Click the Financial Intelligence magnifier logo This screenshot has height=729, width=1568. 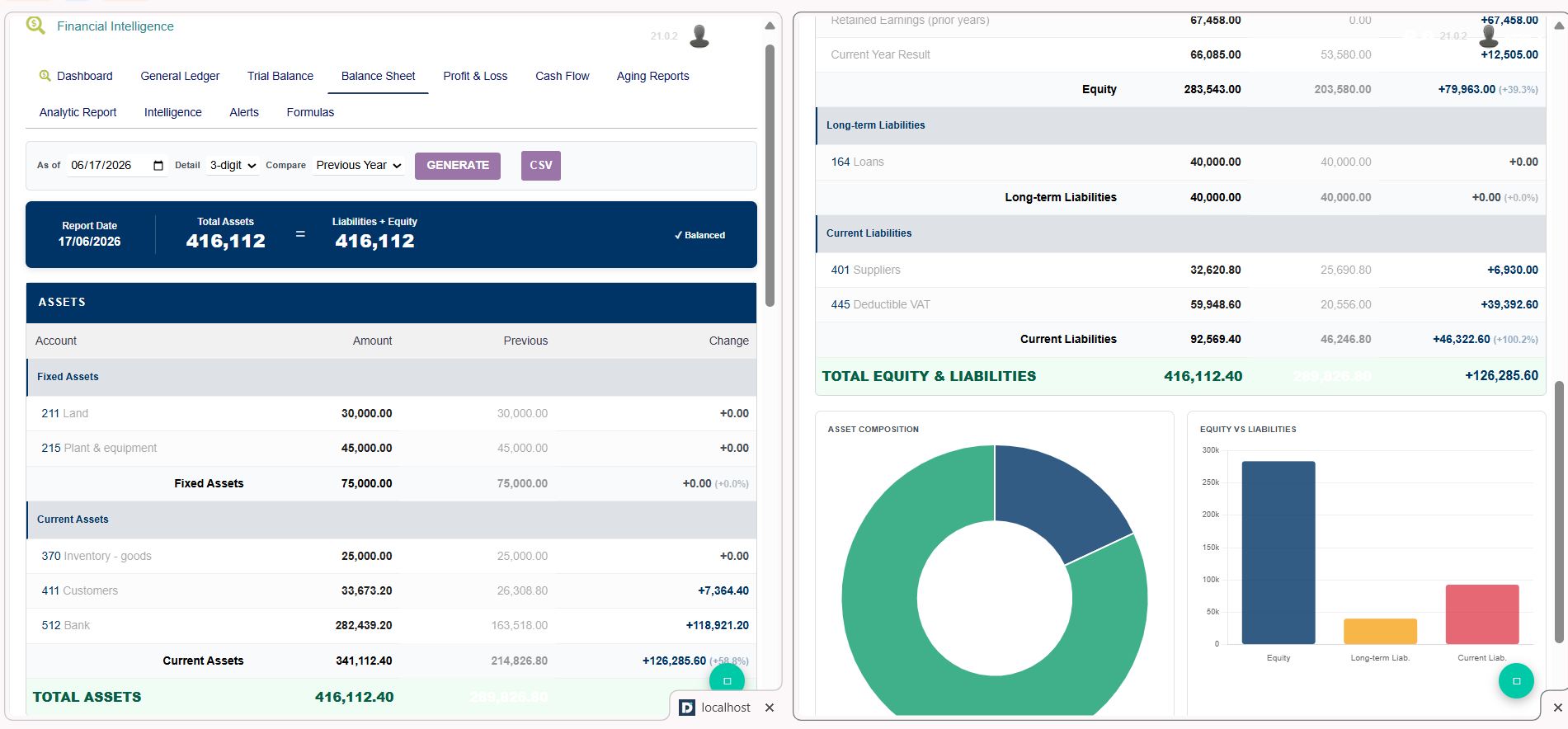pyautogui.click(x=35, y=26)
